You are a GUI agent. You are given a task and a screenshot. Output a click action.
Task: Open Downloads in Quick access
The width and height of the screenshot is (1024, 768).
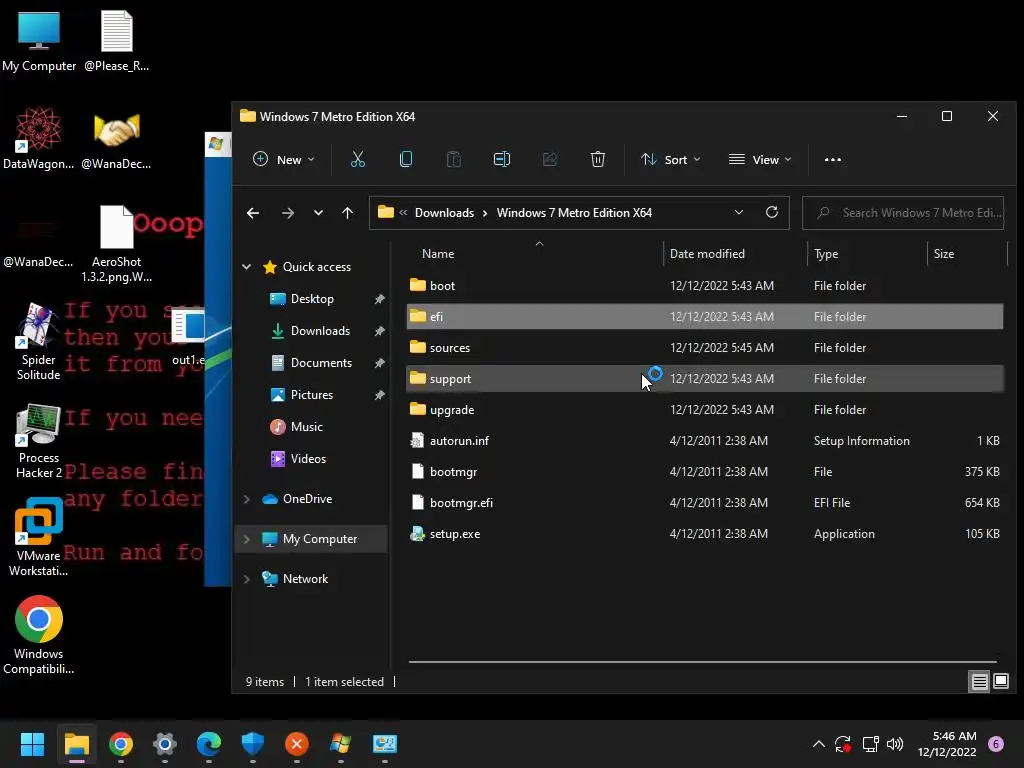pyautogui.click(x=320, y=330)
